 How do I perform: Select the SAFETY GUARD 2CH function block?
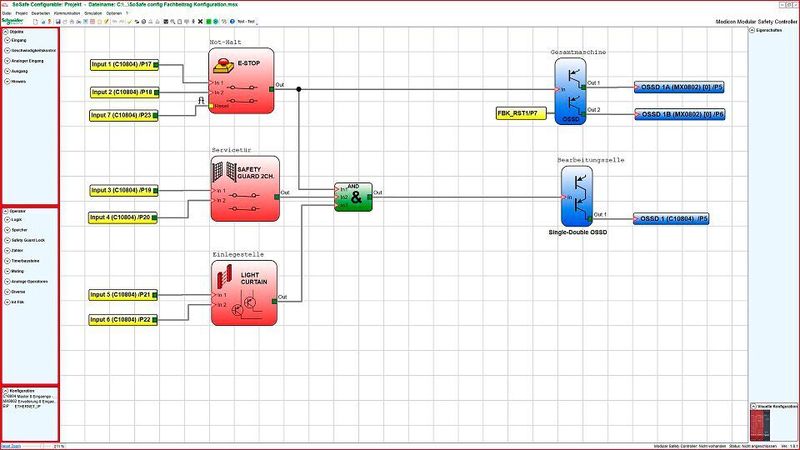245,189
